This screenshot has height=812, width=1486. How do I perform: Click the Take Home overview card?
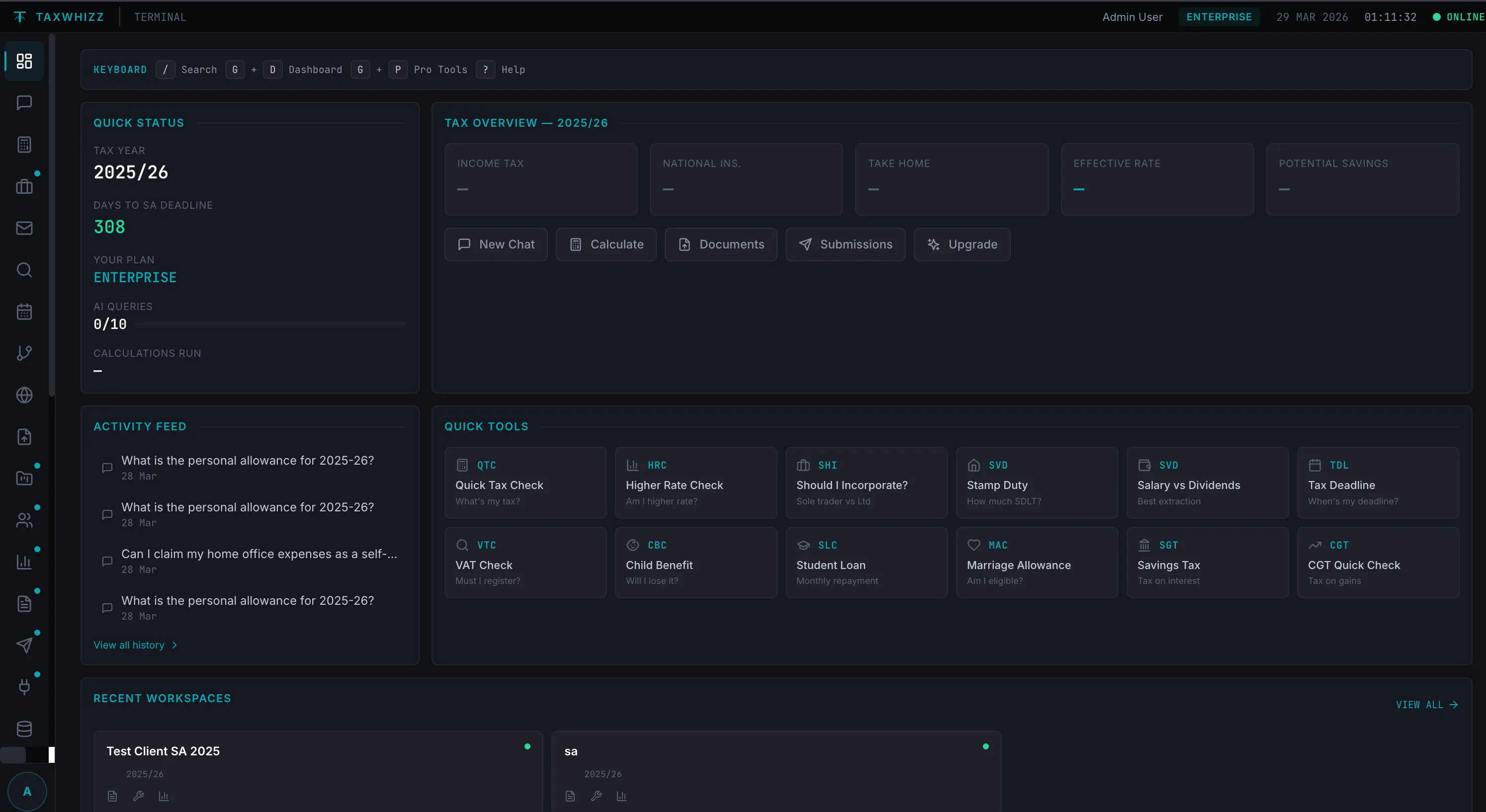click(x=952, y=179)
